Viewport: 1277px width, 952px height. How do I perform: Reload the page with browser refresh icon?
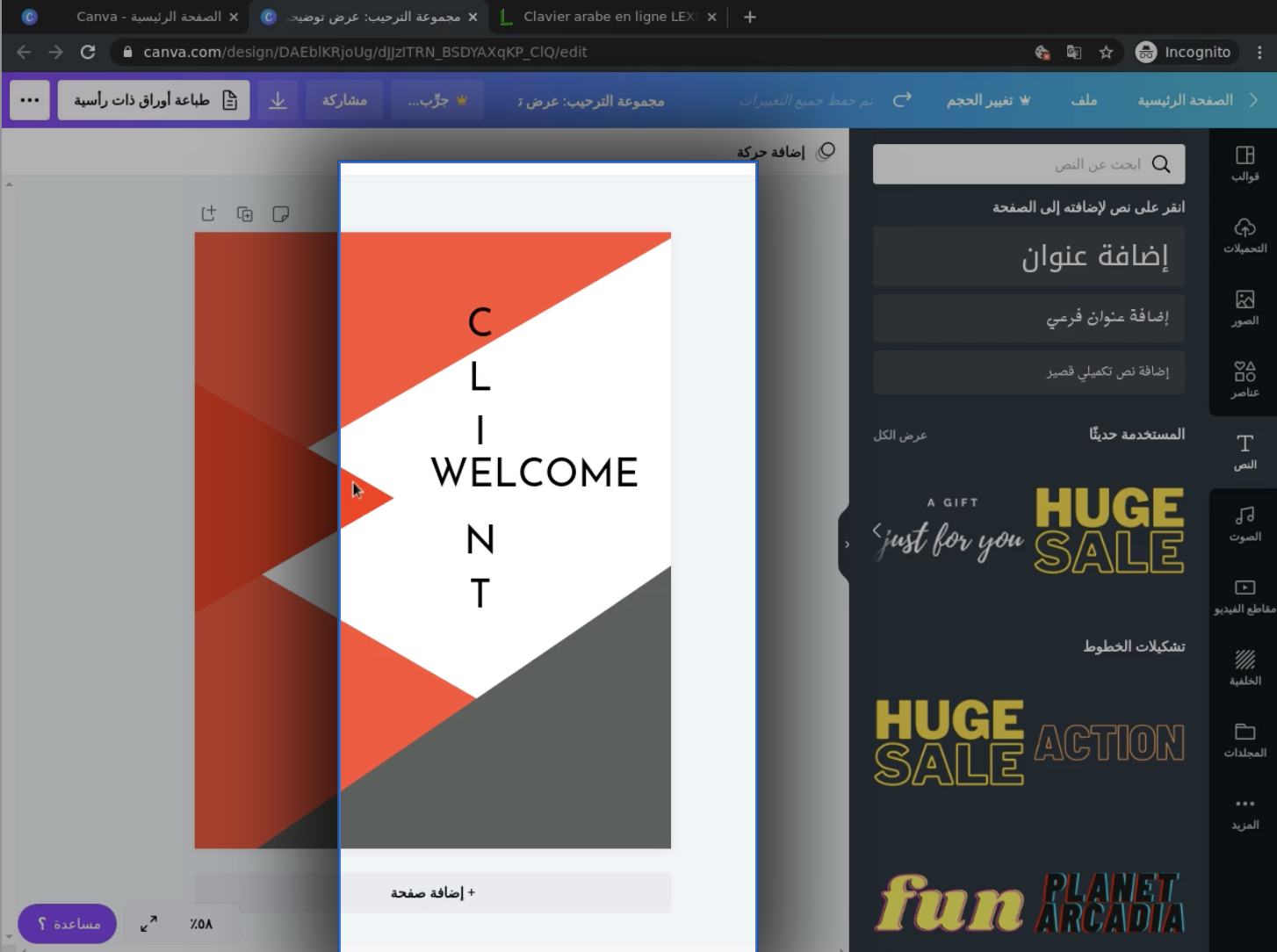coord(88,52)
